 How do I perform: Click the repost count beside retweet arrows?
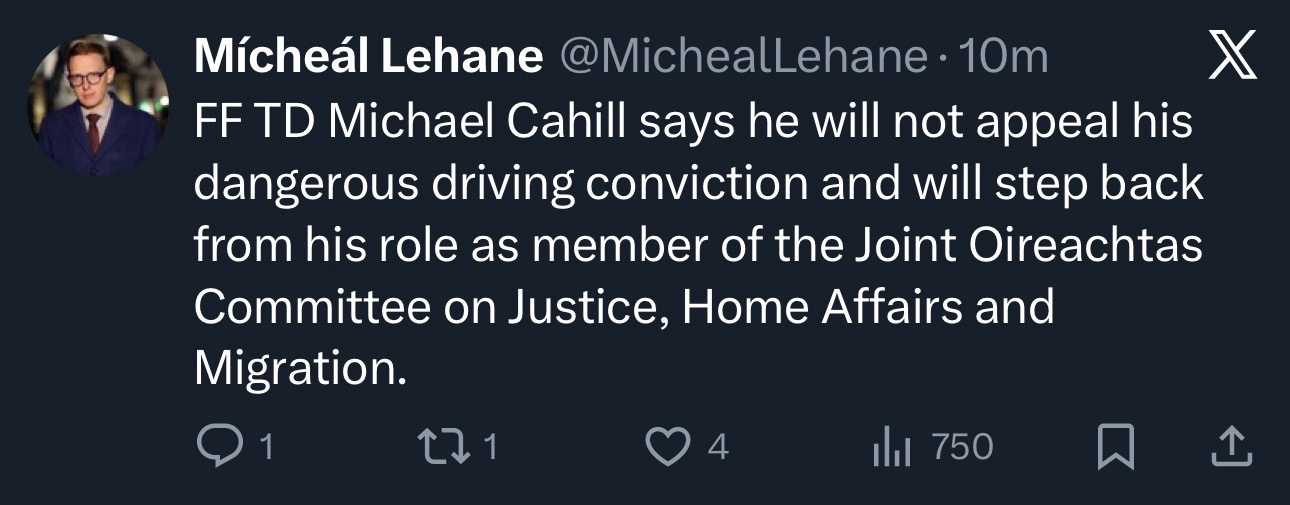489,447
